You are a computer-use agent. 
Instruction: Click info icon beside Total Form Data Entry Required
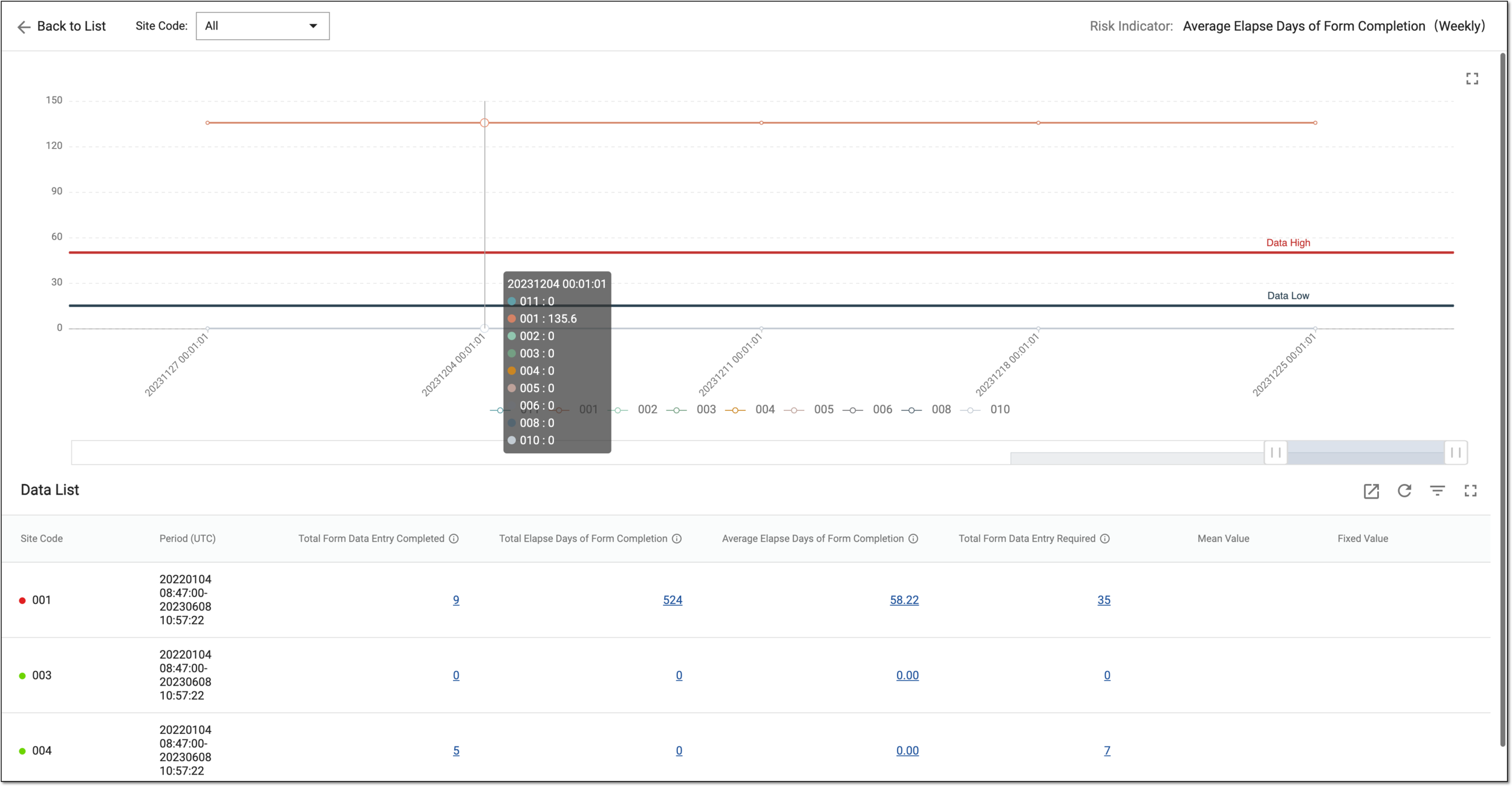1105,539
